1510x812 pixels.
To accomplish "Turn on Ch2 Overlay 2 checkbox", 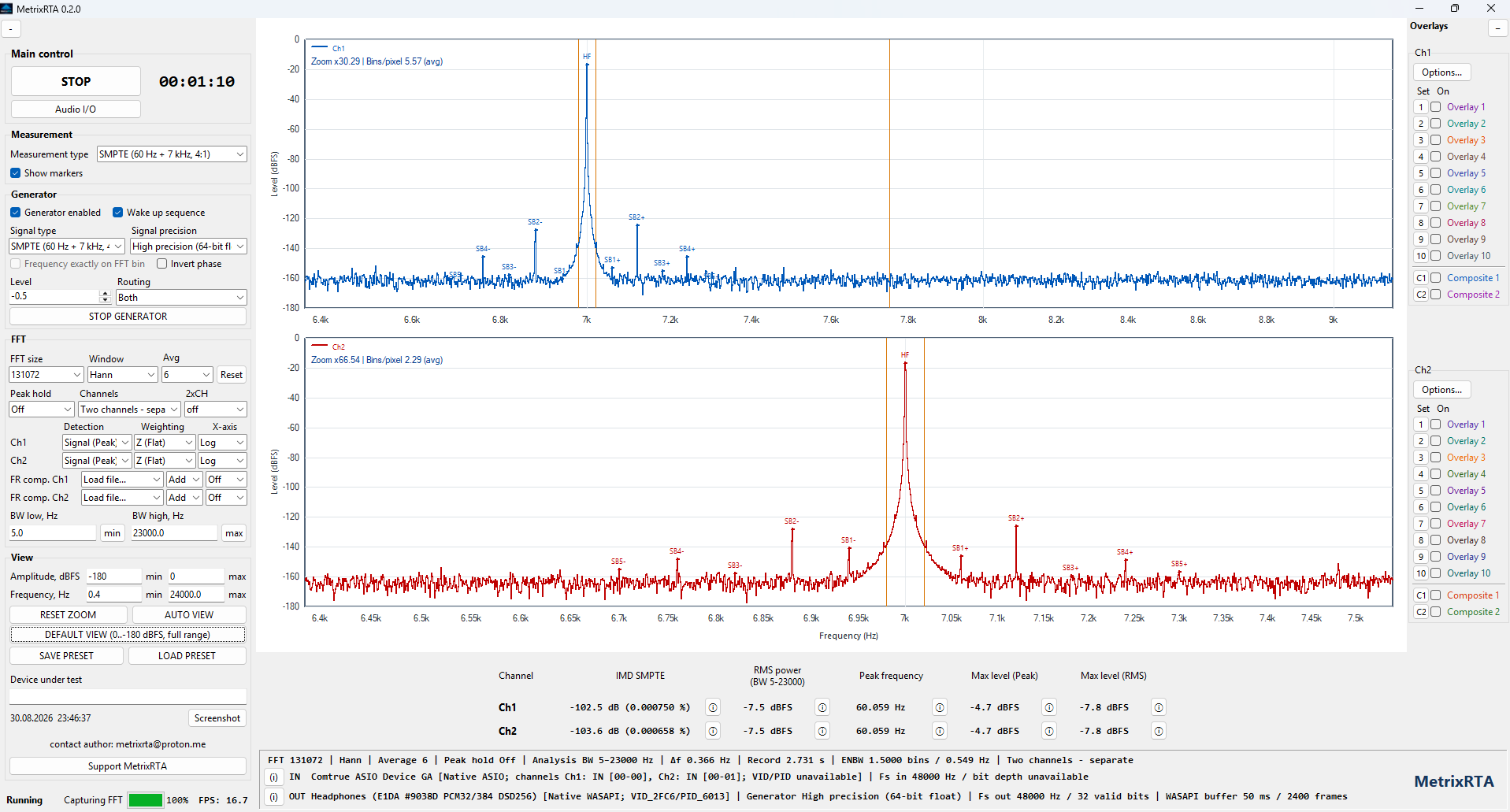I will click(1436, 441).
